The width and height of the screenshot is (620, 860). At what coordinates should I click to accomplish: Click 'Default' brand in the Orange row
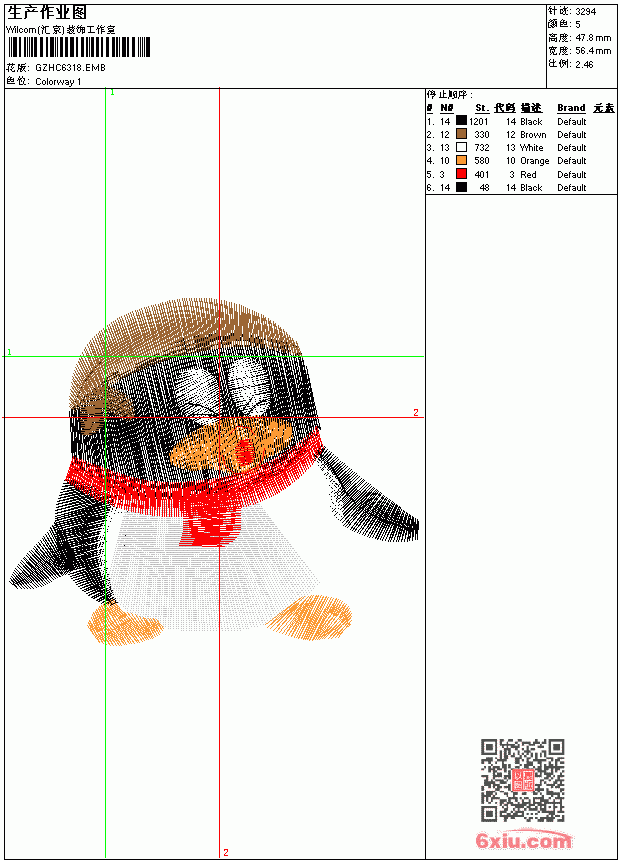[572, 161]
